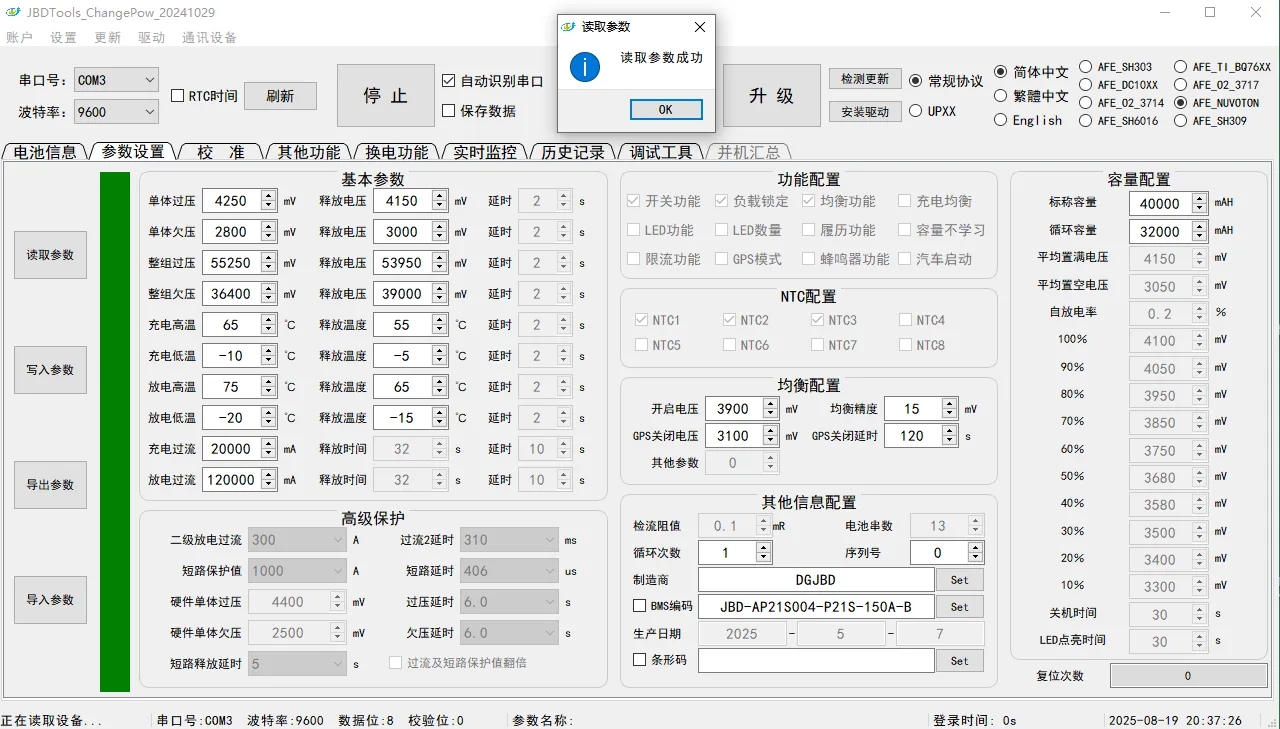Click Set next to the 制造商 field
Viewport: 1280px width, 729px height.
[959, 579]
